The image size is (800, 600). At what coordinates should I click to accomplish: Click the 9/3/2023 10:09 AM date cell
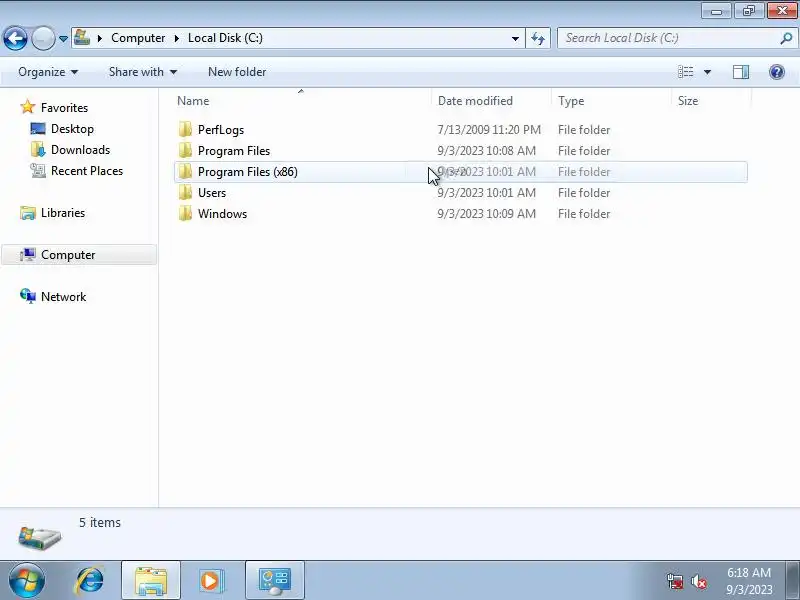(486, 214)
